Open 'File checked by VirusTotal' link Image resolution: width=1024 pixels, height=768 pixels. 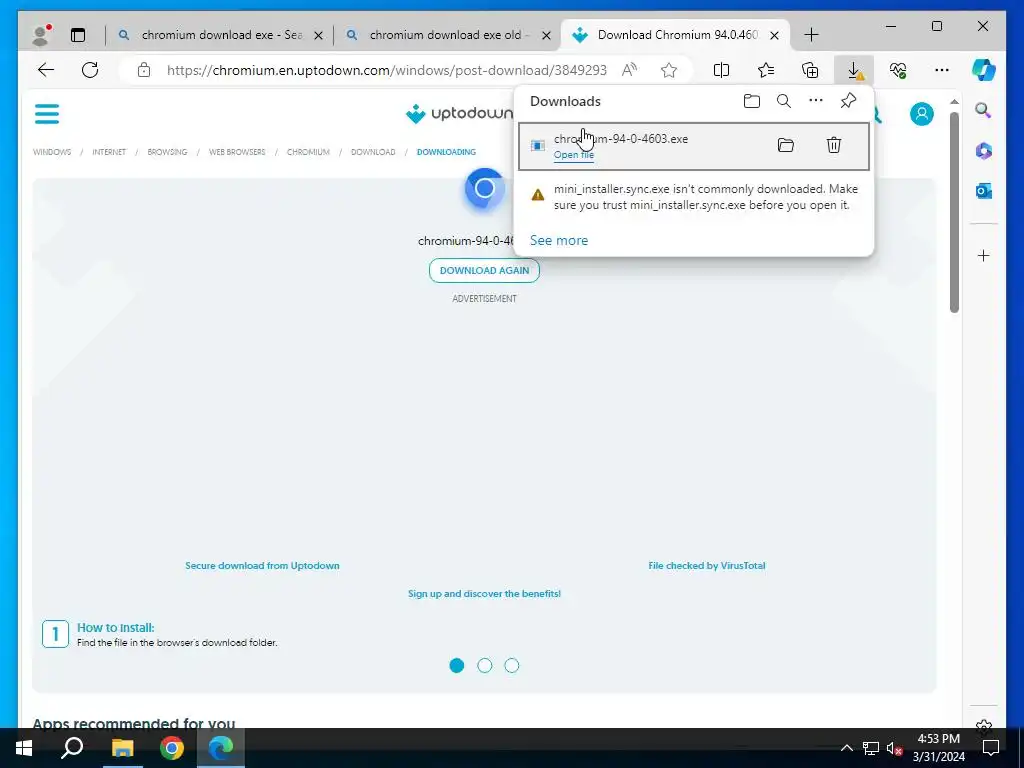point(707,566)
